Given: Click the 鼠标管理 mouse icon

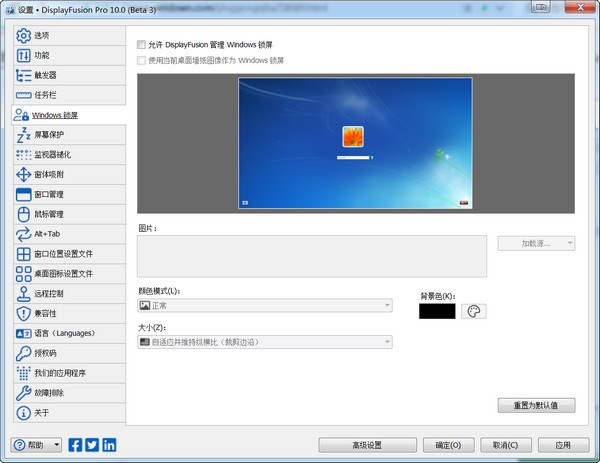Looking at the screenshot, I should 23,214.
